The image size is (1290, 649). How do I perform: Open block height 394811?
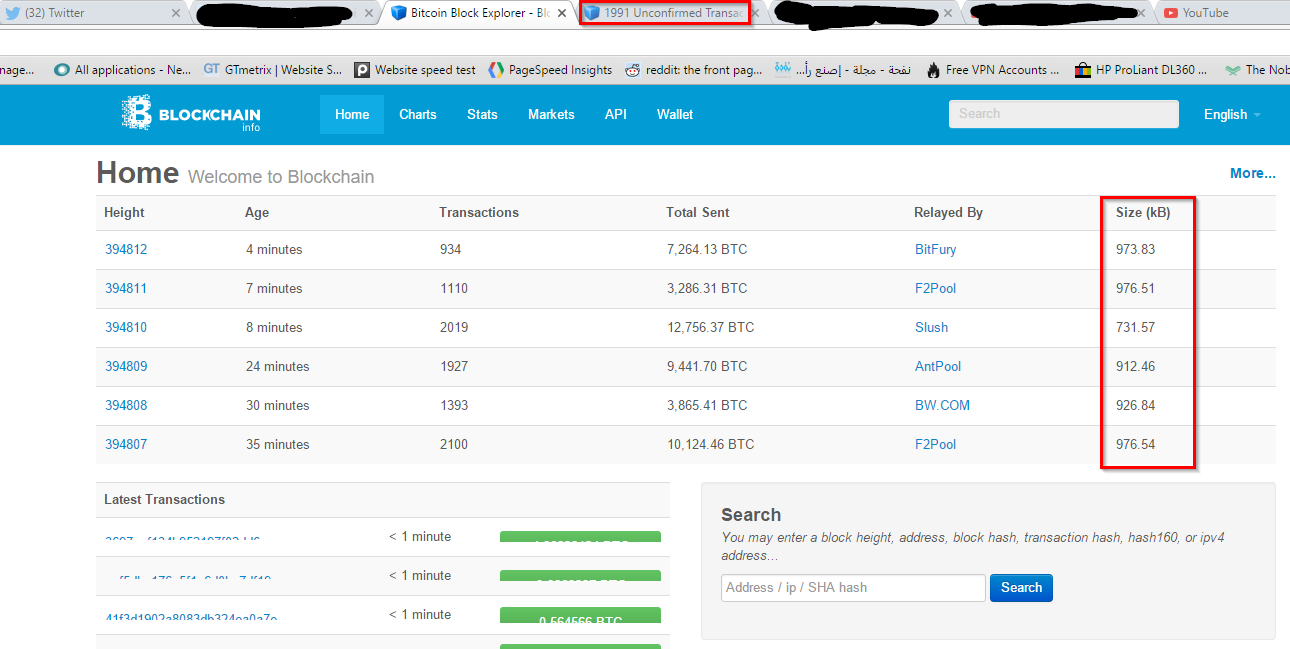pyautogui.click(x=126, y=288)
